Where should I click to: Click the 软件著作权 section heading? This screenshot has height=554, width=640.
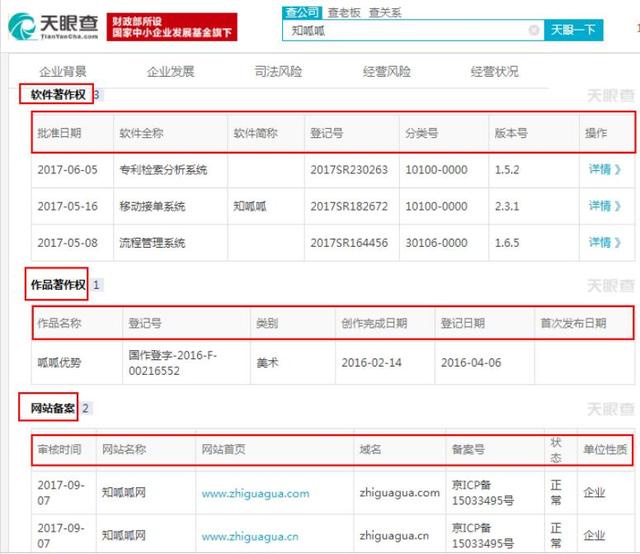58,95
